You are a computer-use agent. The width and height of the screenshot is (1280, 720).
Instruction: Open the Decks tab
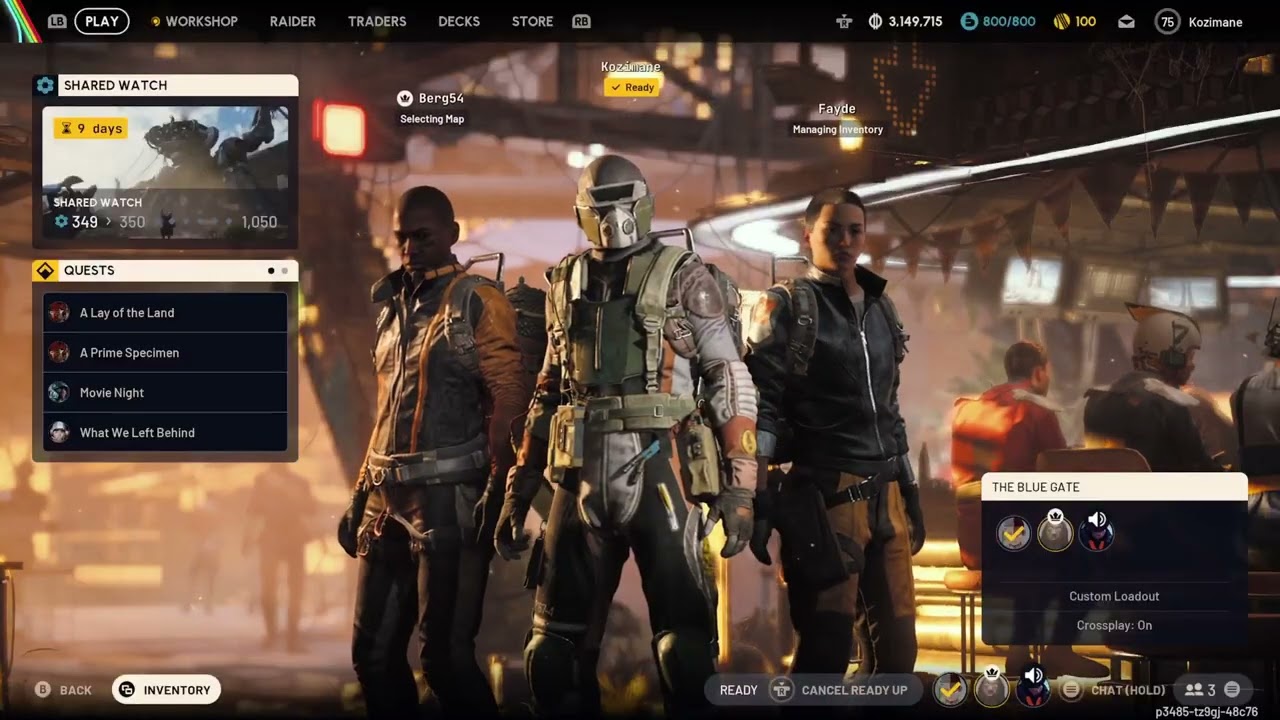[459, 21]
